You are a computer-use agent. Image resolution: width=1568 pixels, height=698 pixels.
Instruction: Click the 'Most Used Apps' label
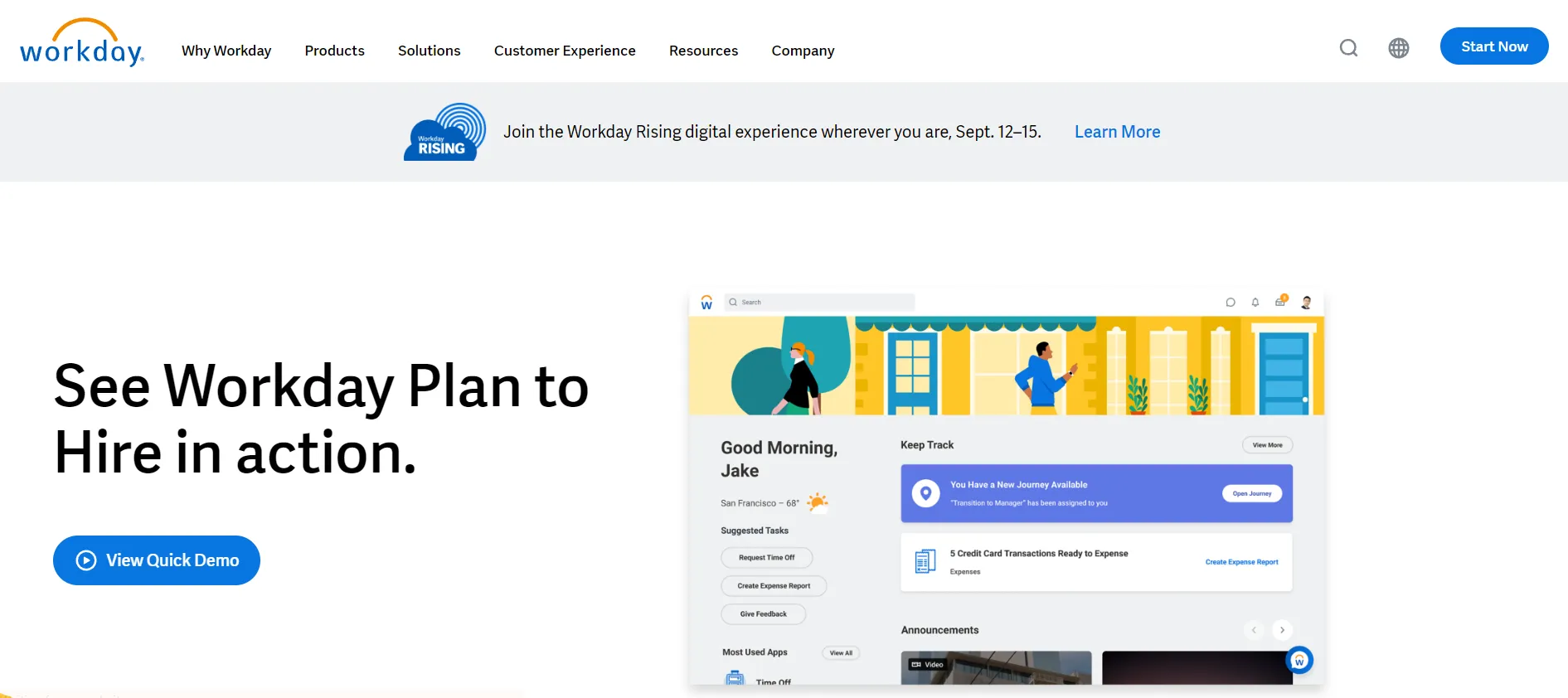point(755,652)
